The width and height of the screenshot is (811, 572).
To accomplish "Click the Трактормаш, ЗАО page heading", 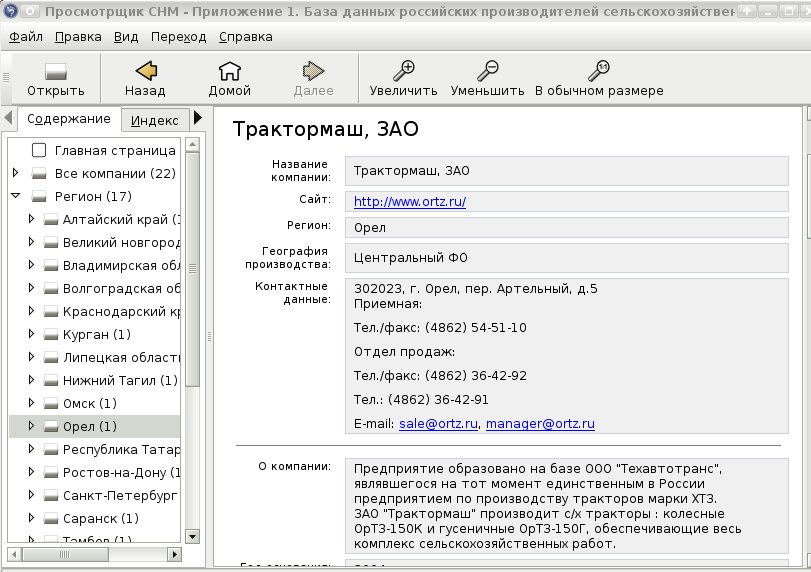I will pos(325,129).
